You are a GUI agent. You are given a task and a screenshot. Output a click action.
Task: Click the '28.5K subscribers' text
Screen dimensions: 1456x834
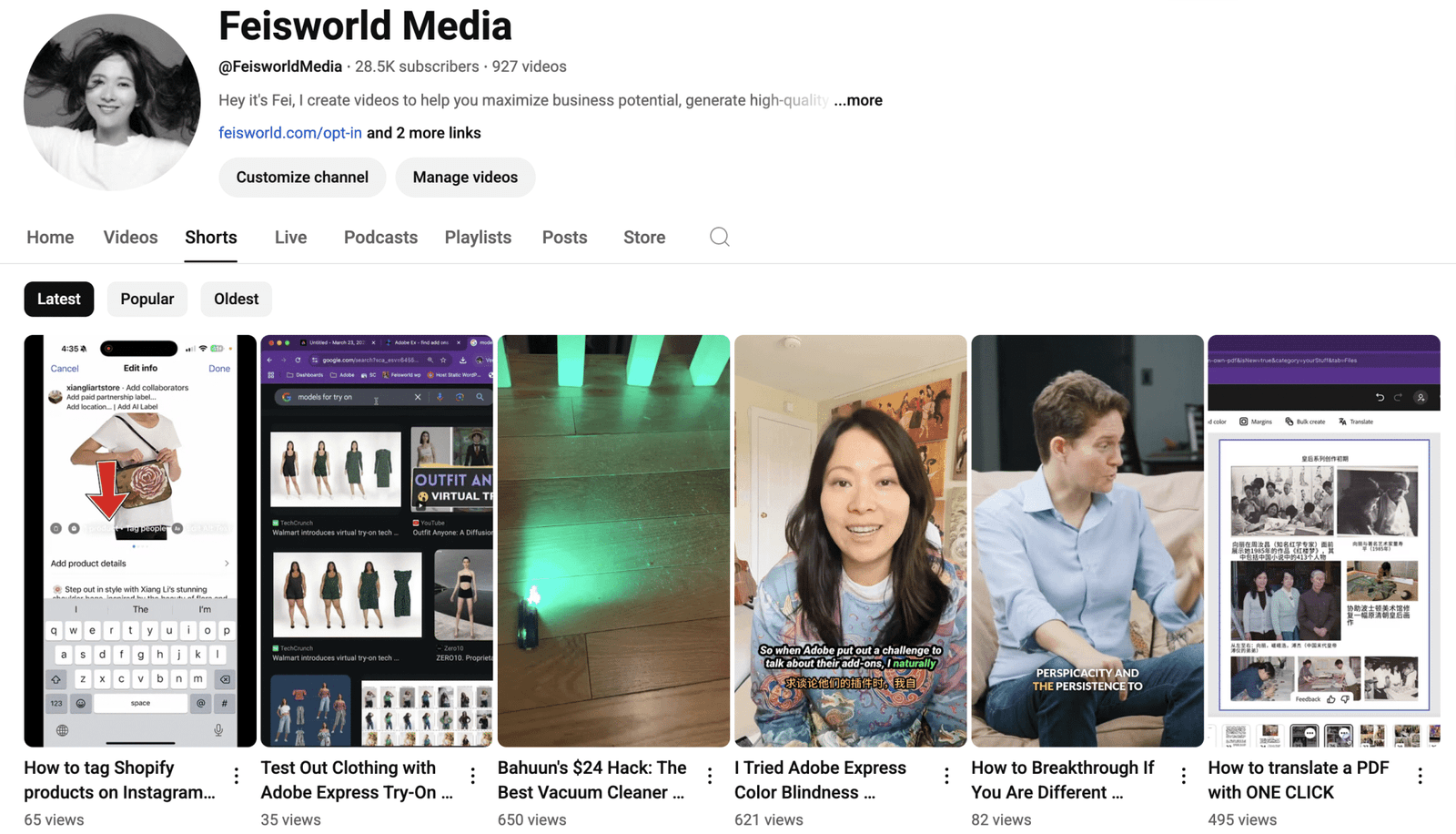pos(417,66)
